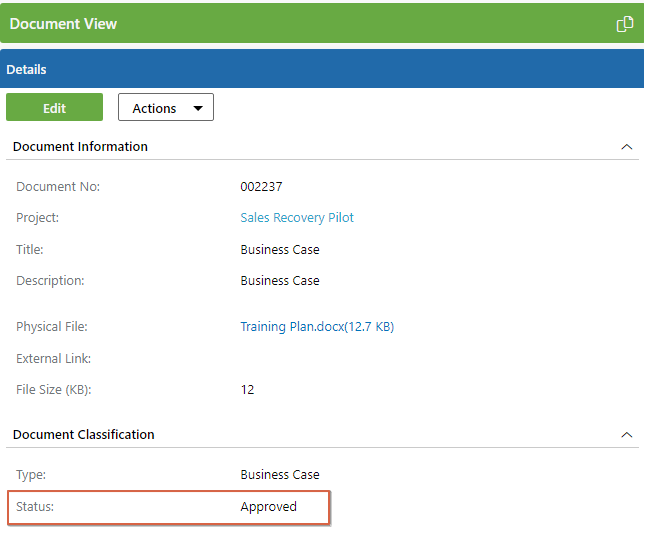Click the External Link: label
The width and height of the screenshot is (645, 533).
tap(53, 359)
